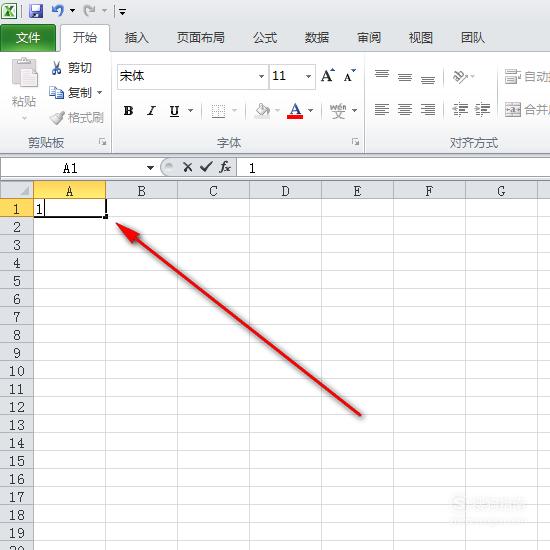Open the Borders dropdown arrow

point(235,111)
